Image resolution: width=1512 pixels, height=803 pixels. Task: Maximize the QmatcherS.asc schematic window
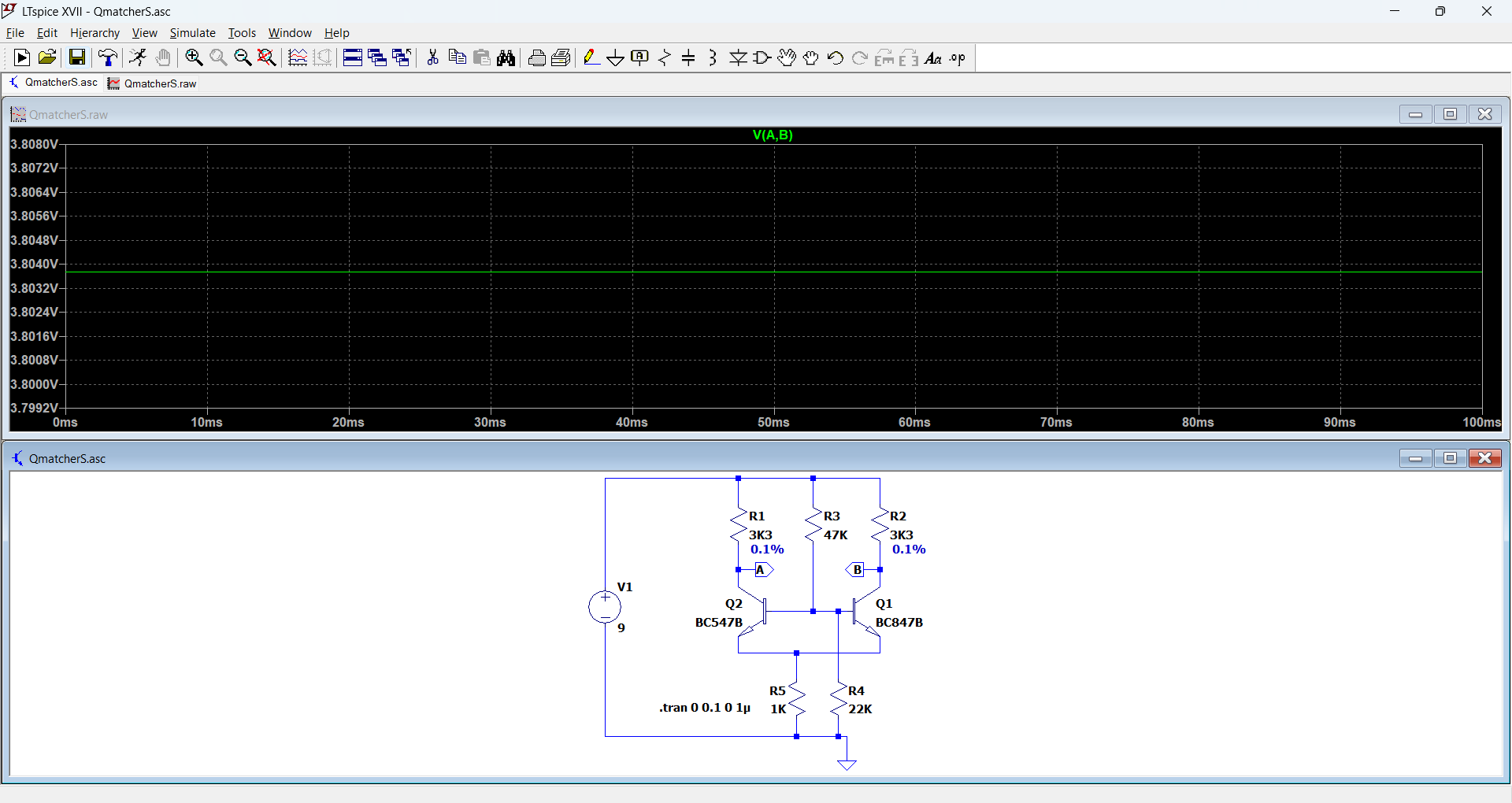(1450, 458)
